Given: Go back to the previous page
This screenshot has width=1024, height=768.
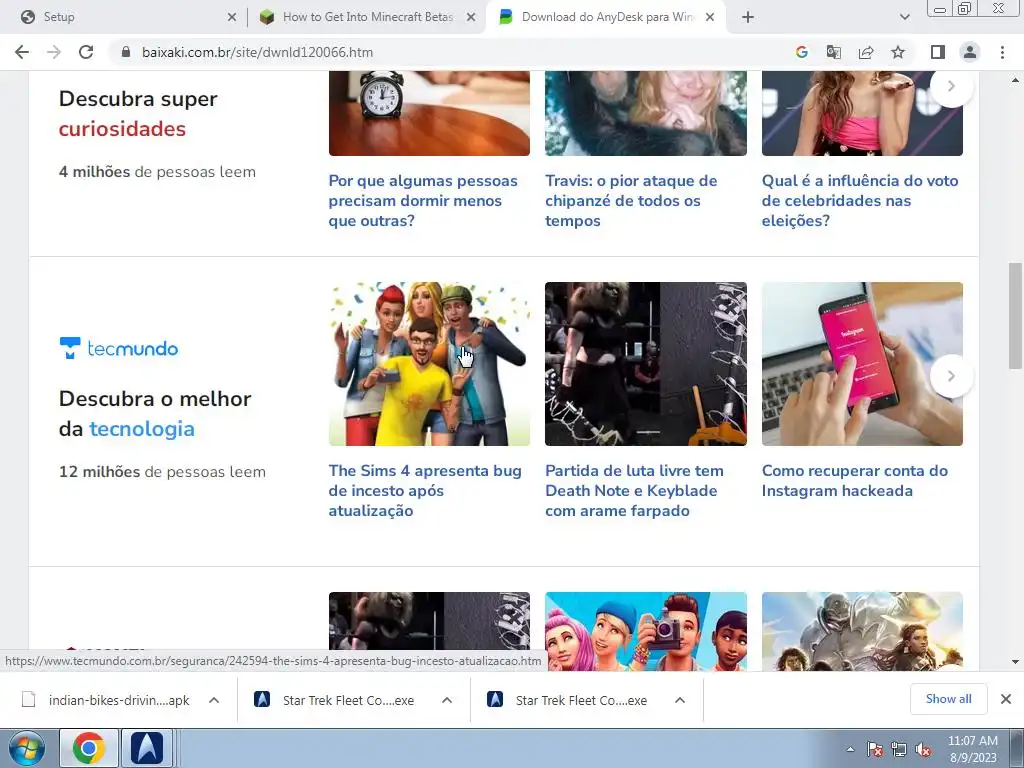Looking at the screenshot, I should click(22, 52).
